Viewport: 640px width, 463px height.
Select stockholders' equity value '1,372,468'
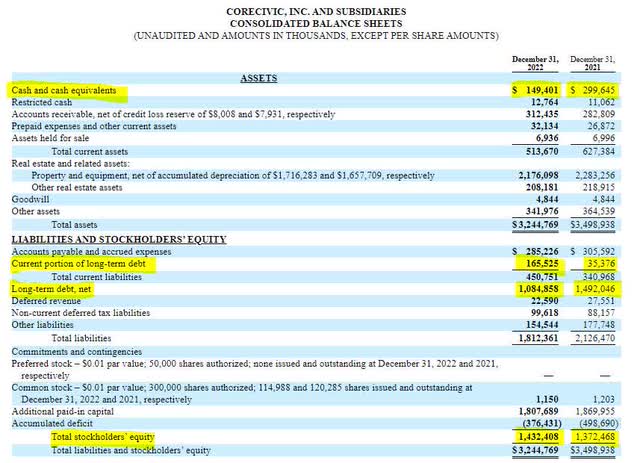click(x=595, y=437)
